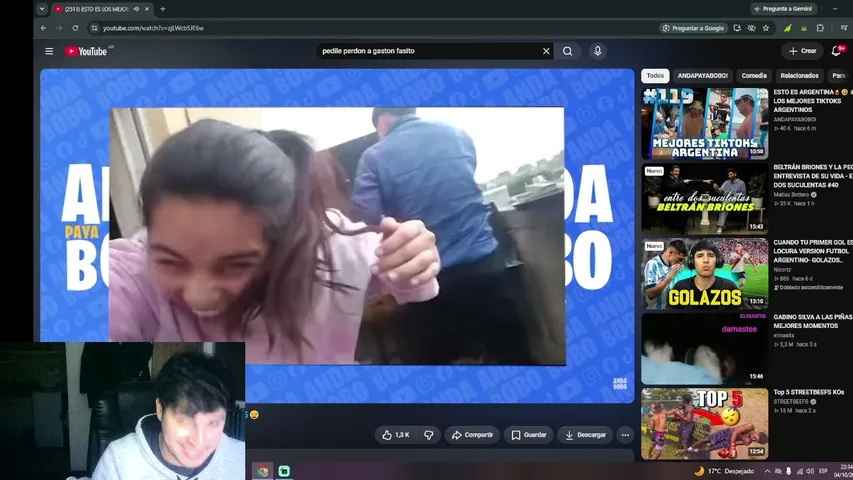853x480 pixels.
Task: Close the YouTube browser tab
Action: coord(146,9)
